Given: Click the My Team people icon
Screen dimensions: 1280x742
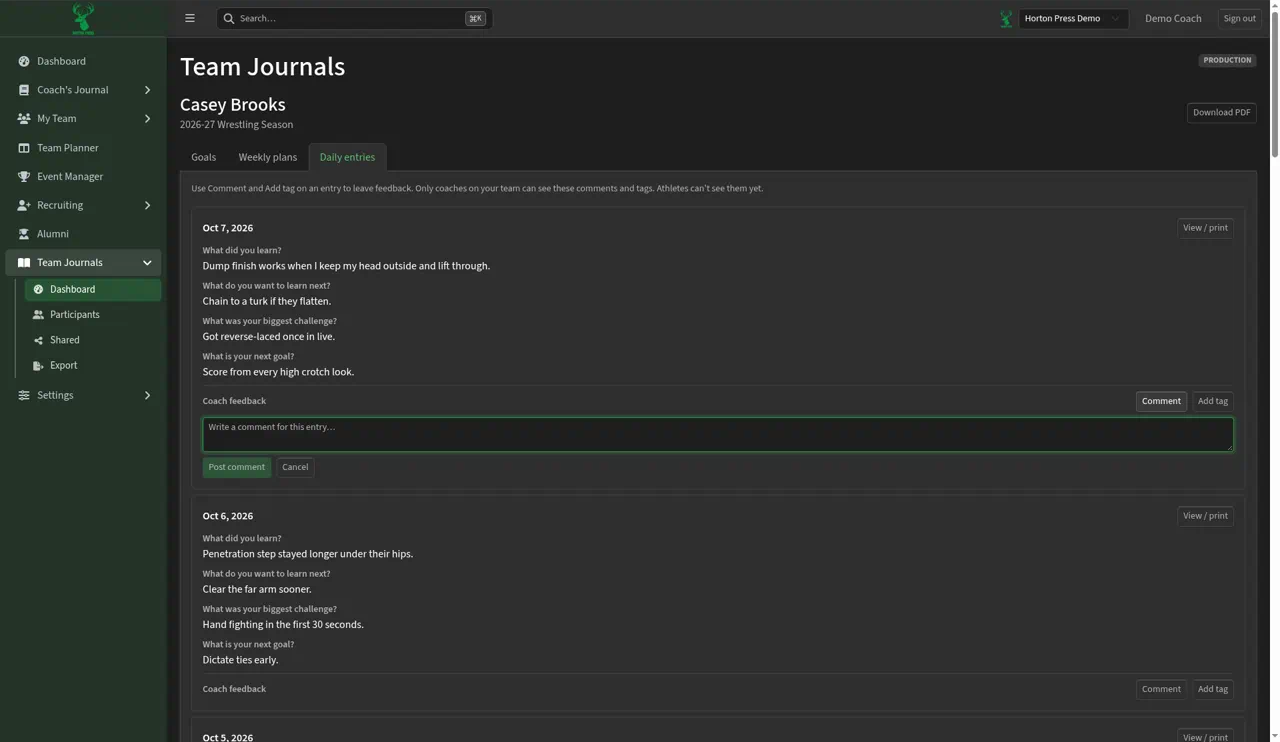Looking at the screenshot, I should (x=24, y=119).
